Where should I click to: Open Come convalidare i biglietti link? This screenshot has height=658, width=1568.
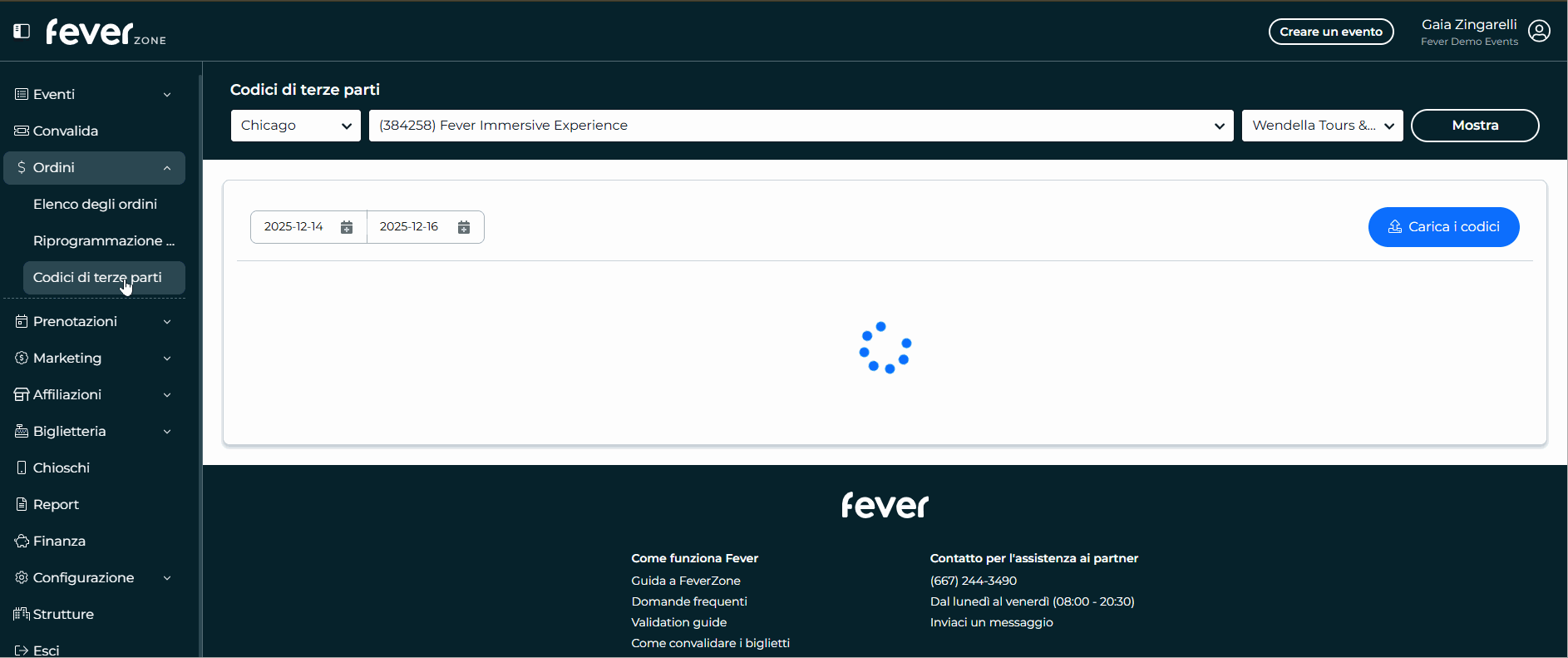coord(711,643)
